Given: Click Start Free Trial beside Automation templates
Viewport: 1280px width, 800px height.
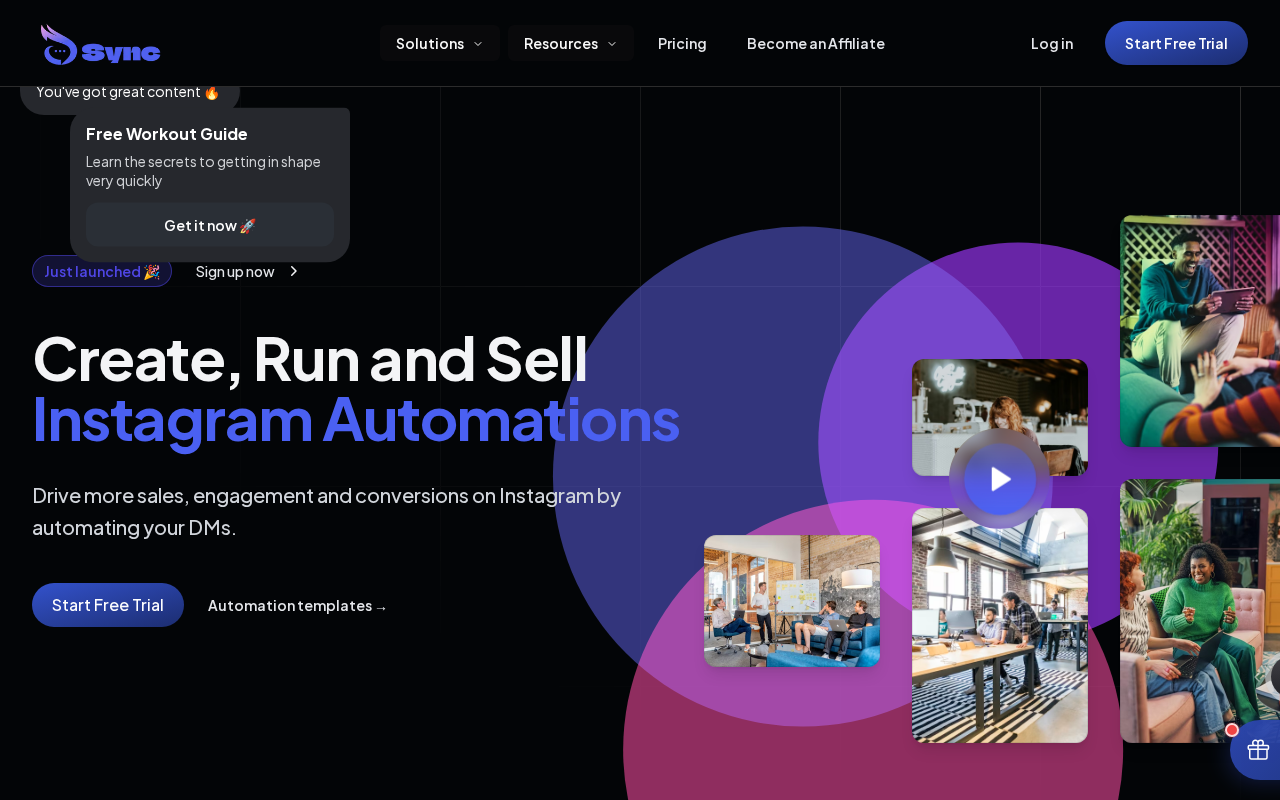Looking at the screenshot, I should pos(108,605).
